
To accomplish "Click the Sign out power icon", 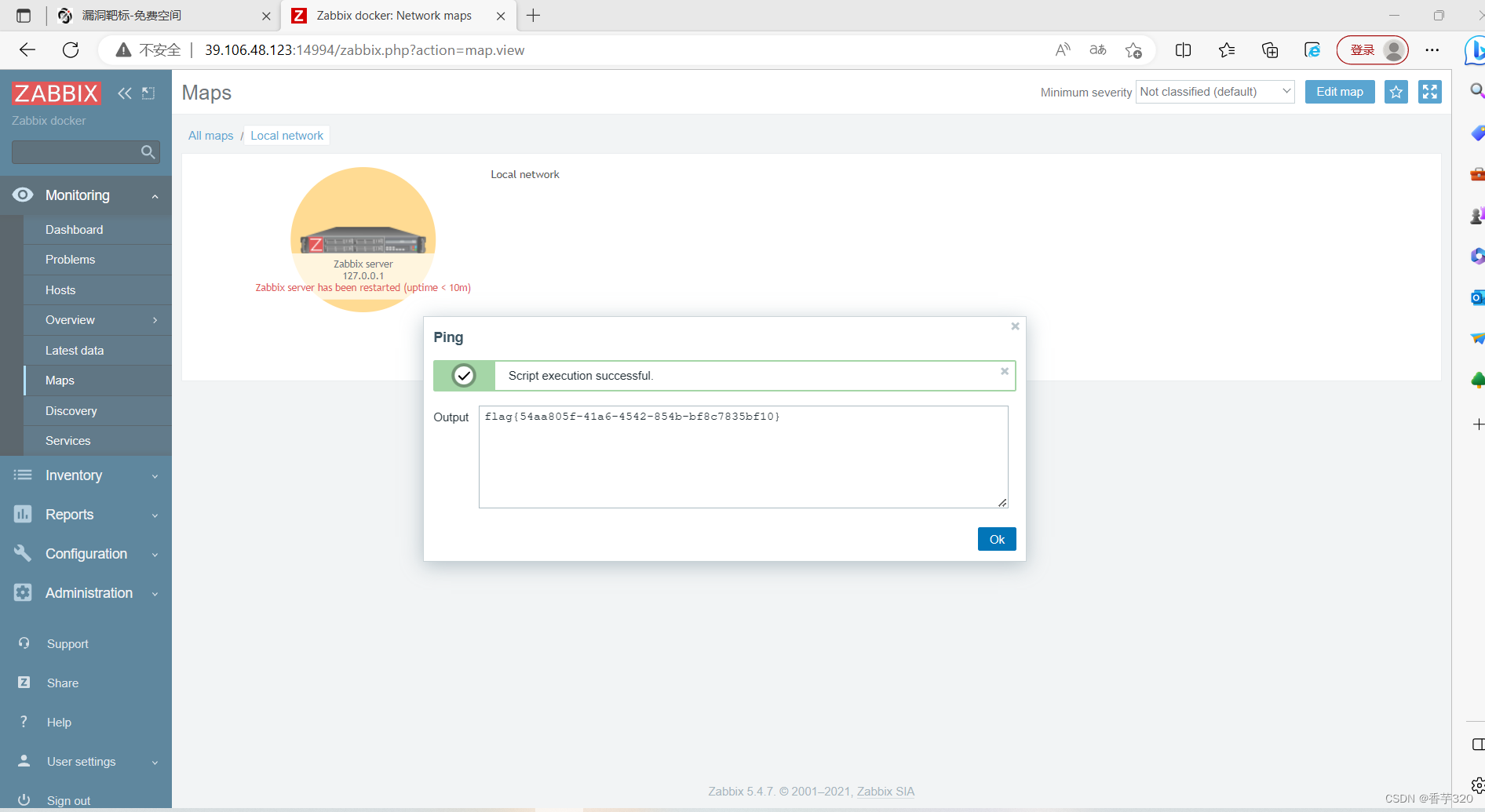I will 24,799.
